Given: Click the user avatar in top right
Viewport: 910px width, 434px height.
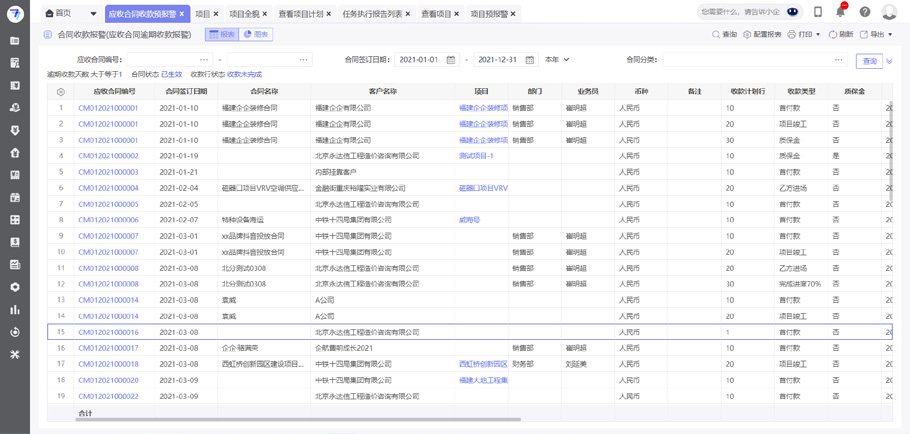Looking at the screenshot, I should coord(889,12).
